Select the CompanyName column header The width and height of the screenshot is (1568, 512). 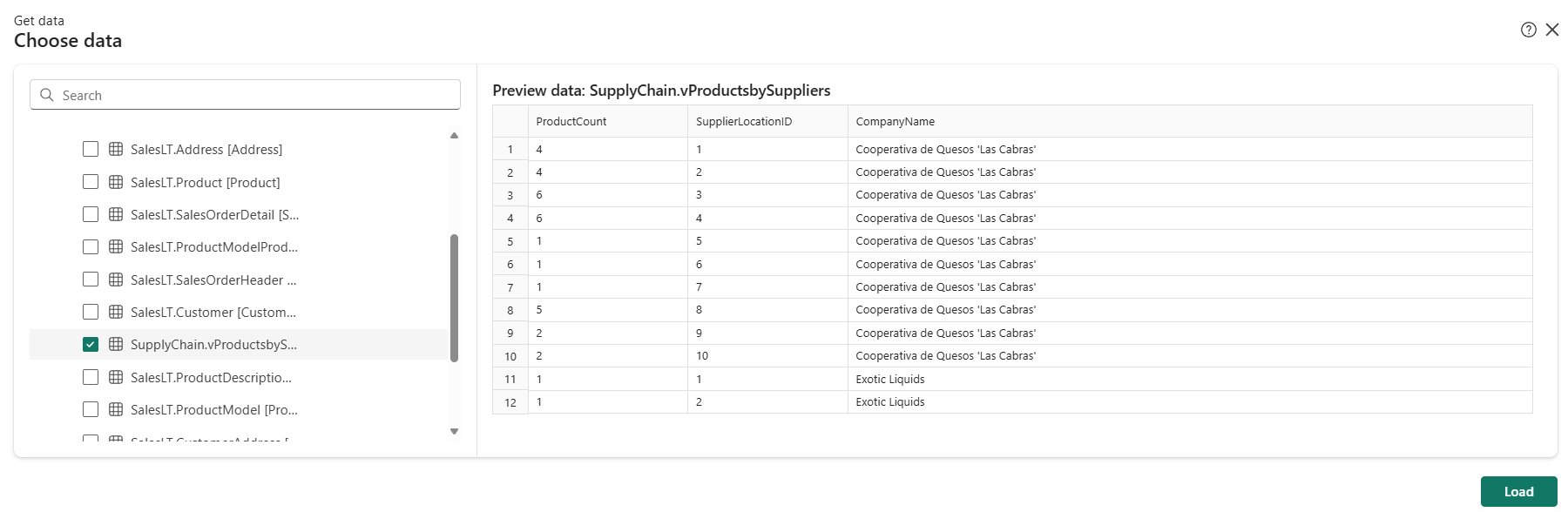point(895,122)
